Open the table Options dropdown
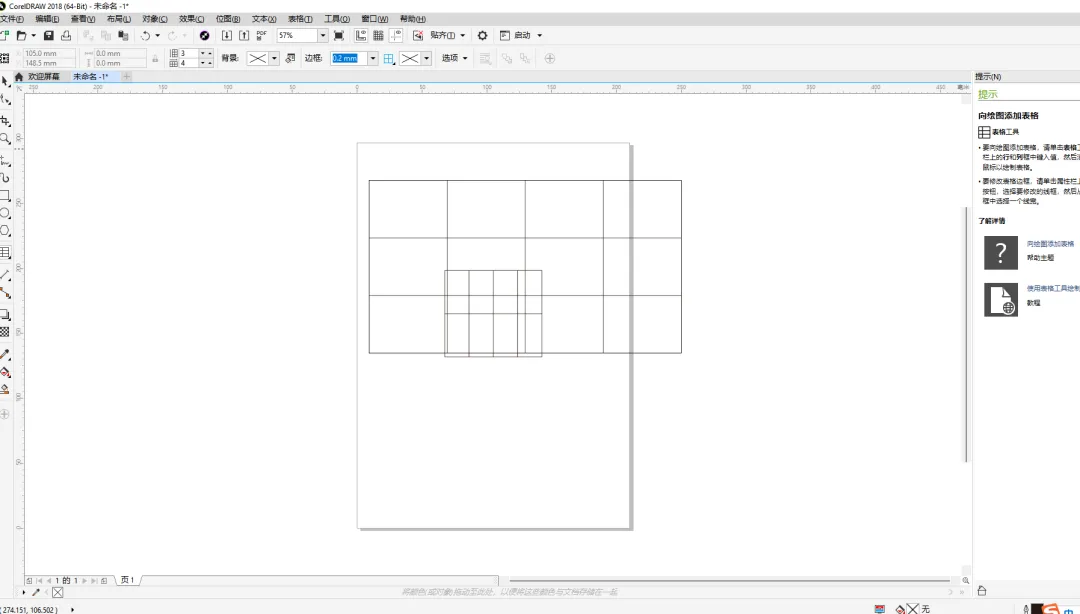The image size is (1080, 614). tap(455, 58)
